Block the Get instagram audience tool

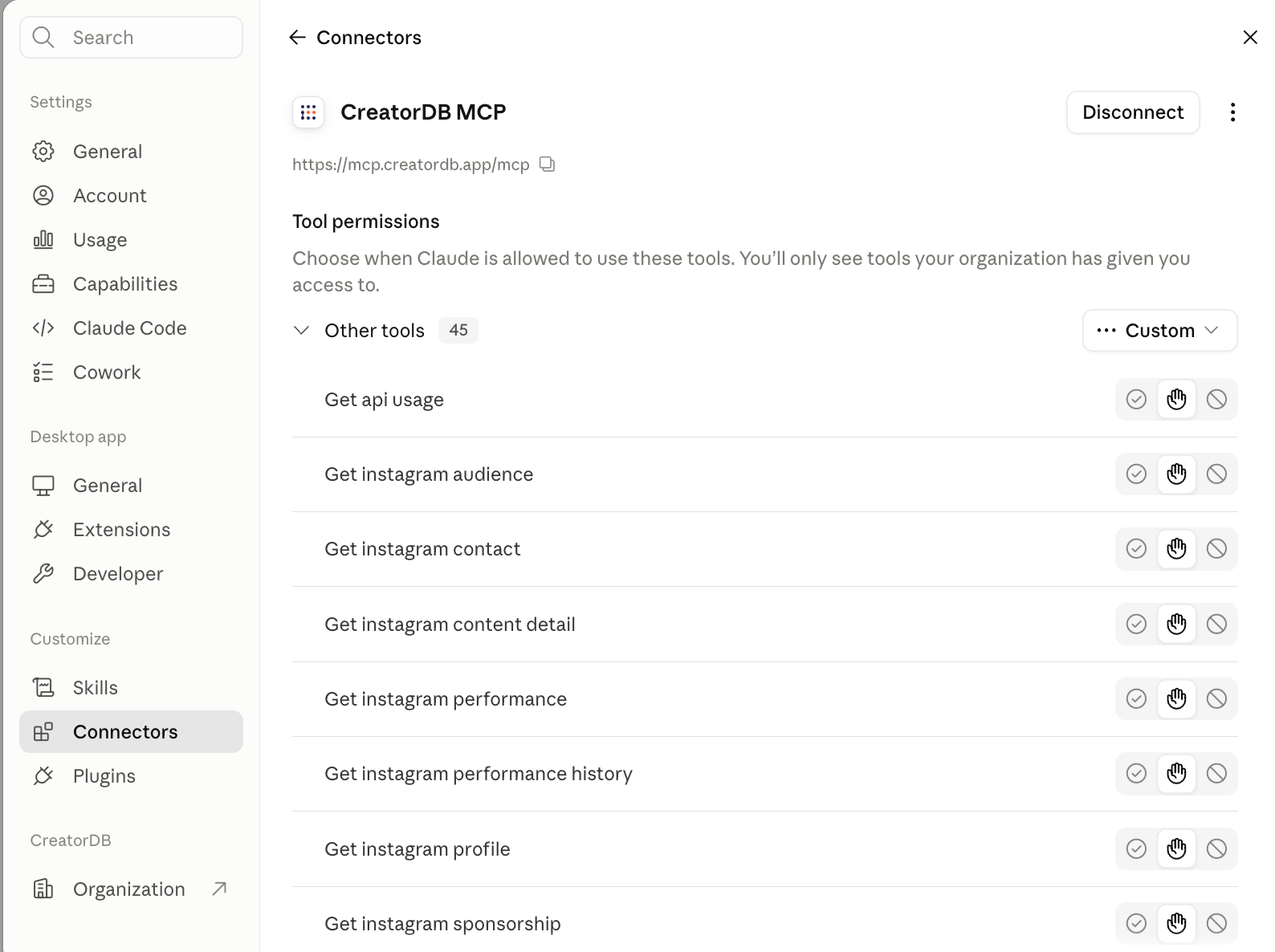[x=1216, y=474]
